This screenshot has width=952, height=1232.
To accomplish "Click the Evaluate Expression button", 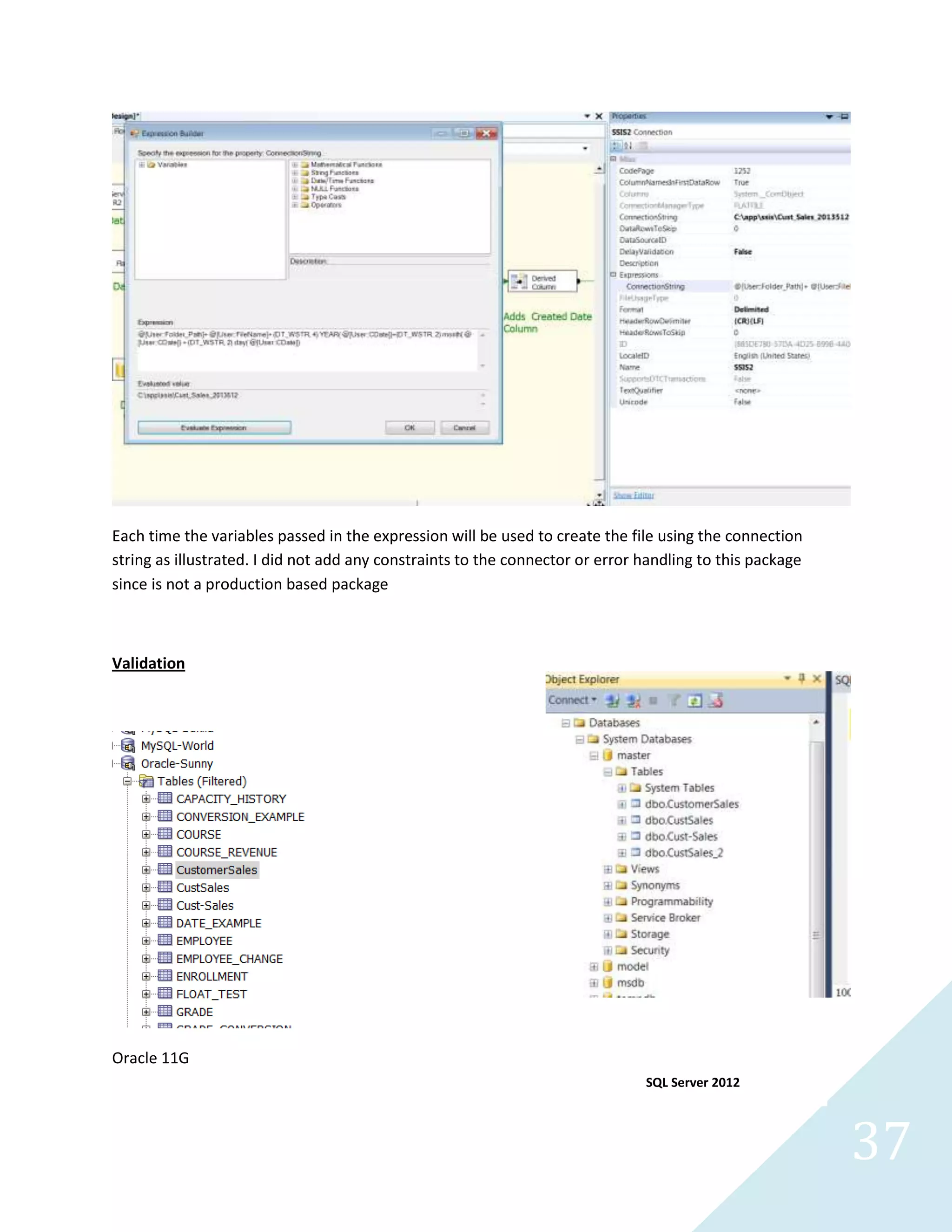I will coord(214,428).
